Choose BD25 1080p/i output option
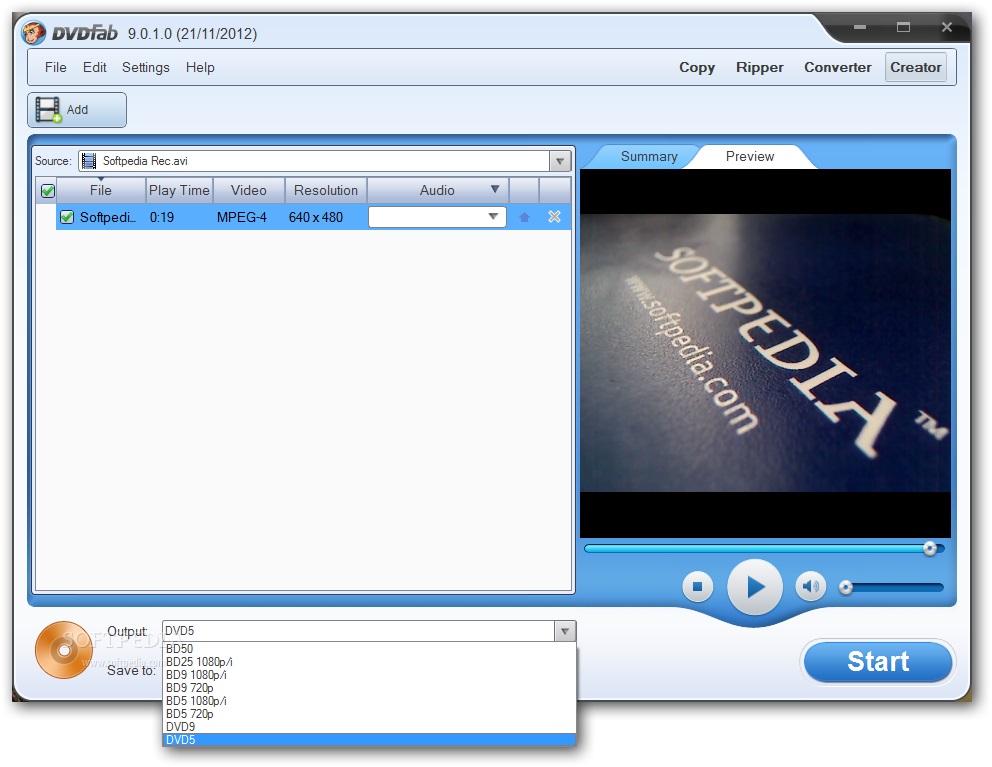Viewport: 992px width, 767px height. pos(369,662)
